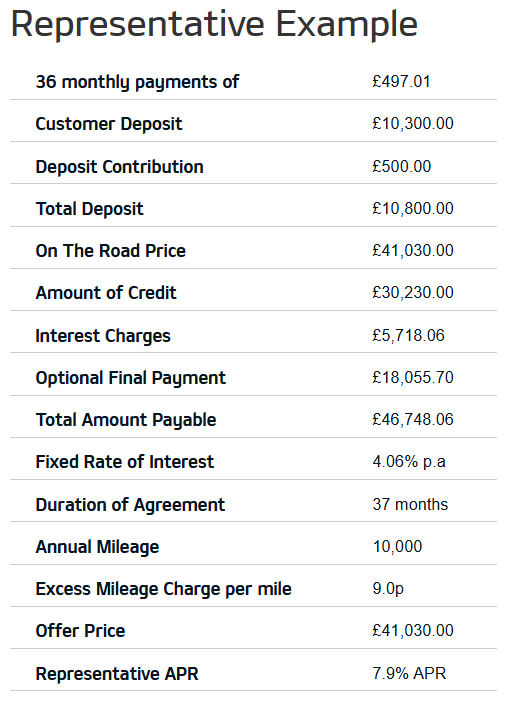Click the On The Road Price label
523x702 pixels.
click(111, 251)
